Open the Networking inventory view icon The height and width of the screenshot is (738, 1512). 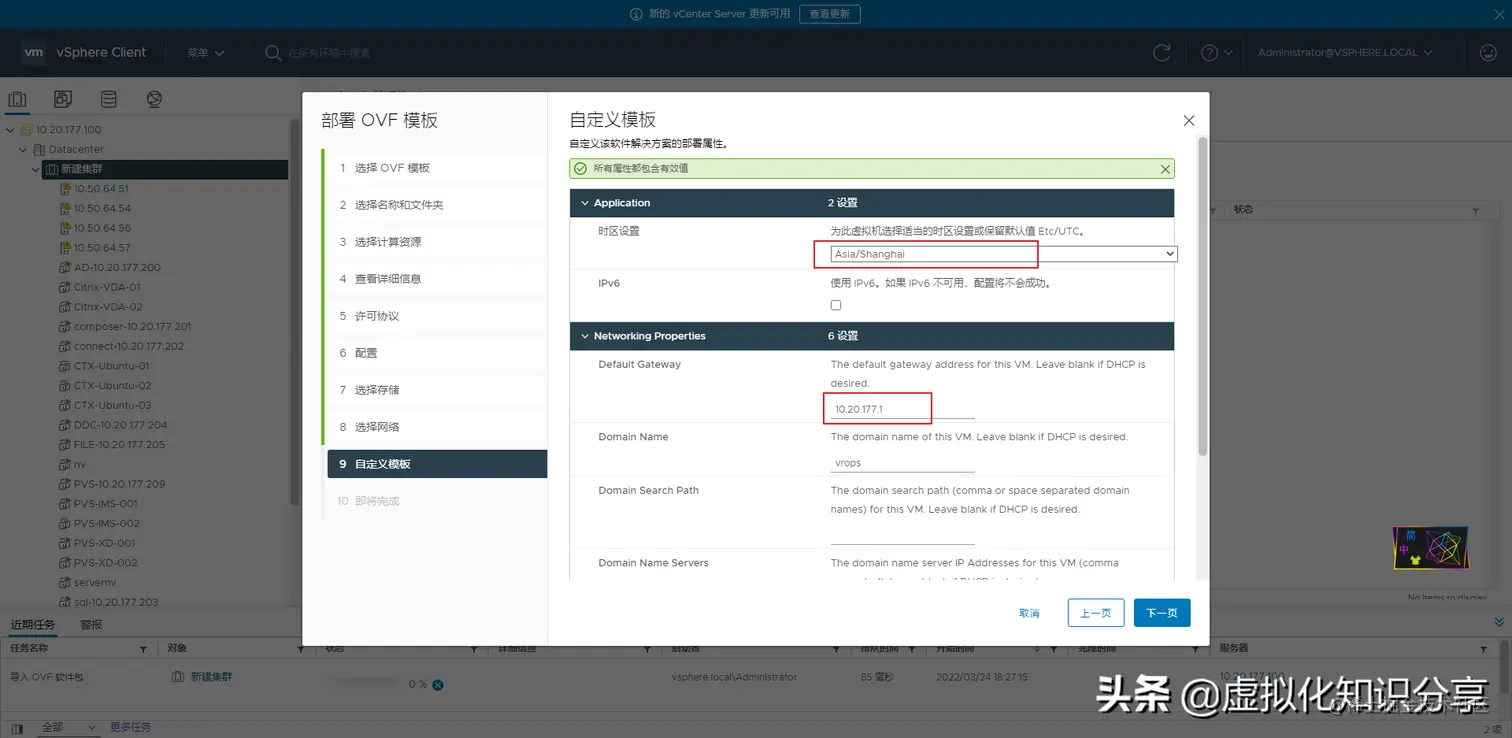(154, 98)
